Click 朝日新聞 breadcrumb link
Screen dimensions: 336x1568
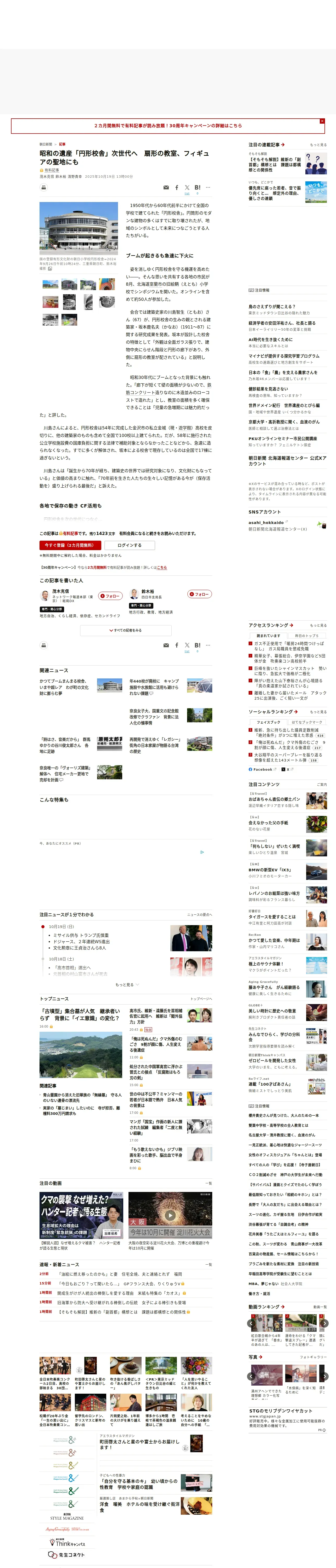coord(46,144)
